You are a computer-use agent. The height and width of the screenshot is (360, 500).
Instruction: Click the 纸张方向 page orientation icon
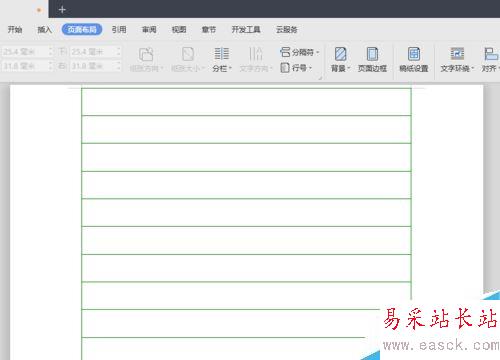click(x=146, y=54)
